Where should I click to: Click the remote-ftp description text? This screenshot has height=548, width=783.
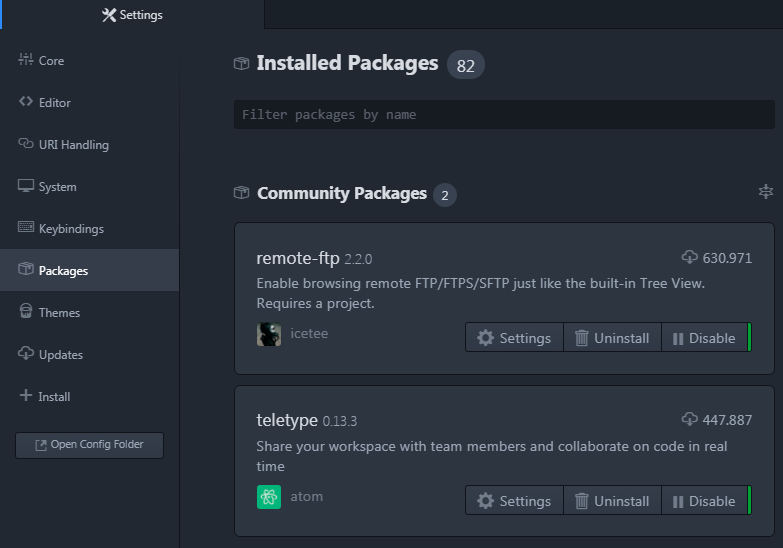pyautogui.click(x=480, y=293)
